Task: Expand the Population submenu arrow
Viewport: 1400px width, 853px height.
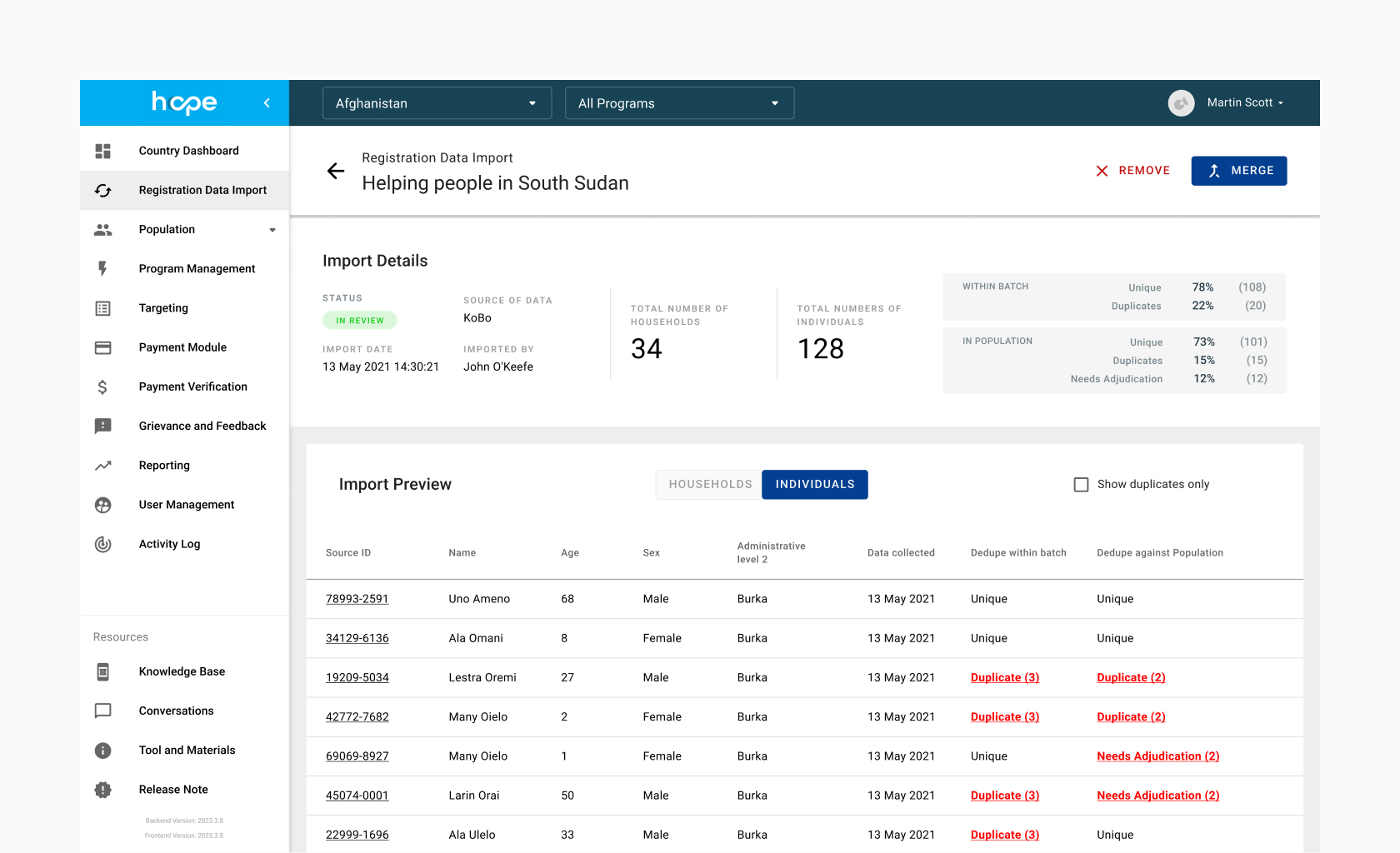Action: coord(272,230)
